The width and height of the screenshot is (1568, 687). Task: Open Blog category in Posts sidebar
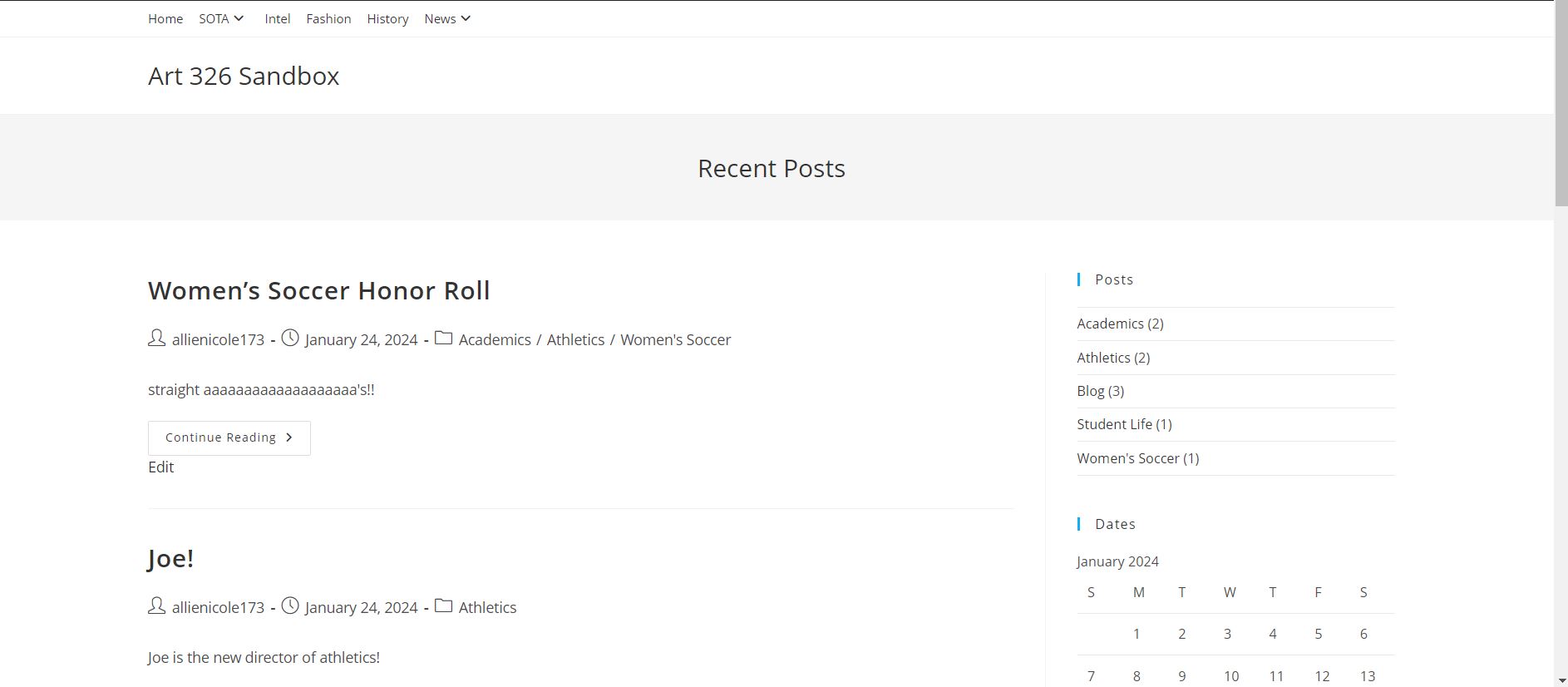click(1090, 391)
